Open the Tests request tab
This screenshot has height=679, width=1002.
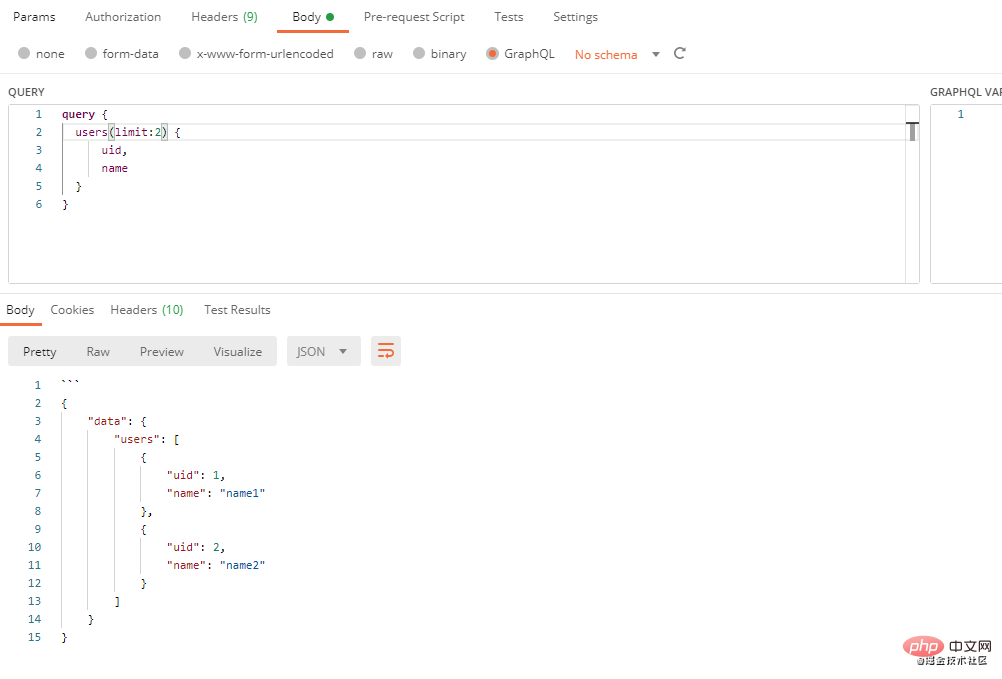point(509,17)
